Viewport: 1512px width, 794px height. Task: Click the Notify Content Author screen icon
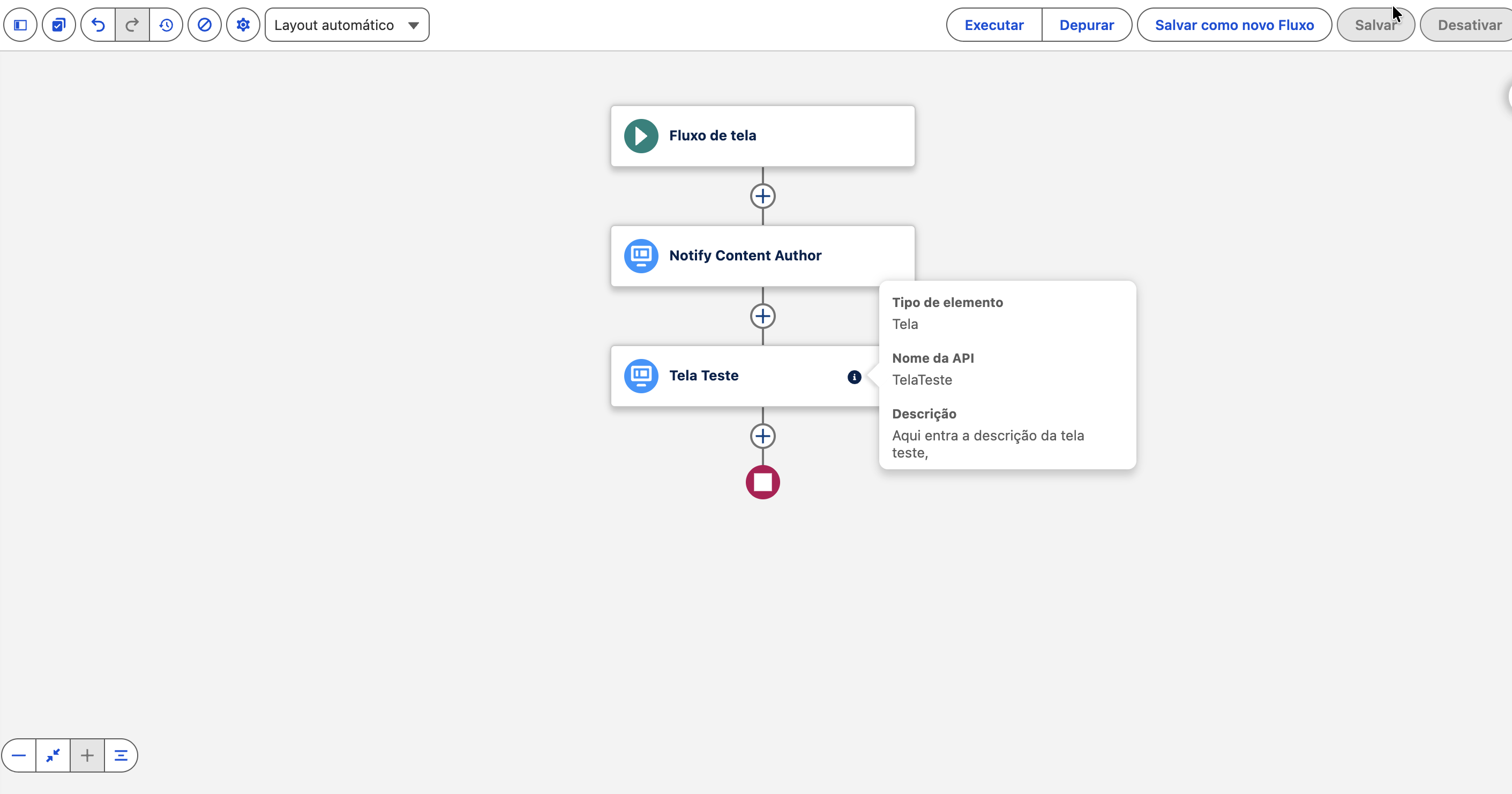pos(641,256)
